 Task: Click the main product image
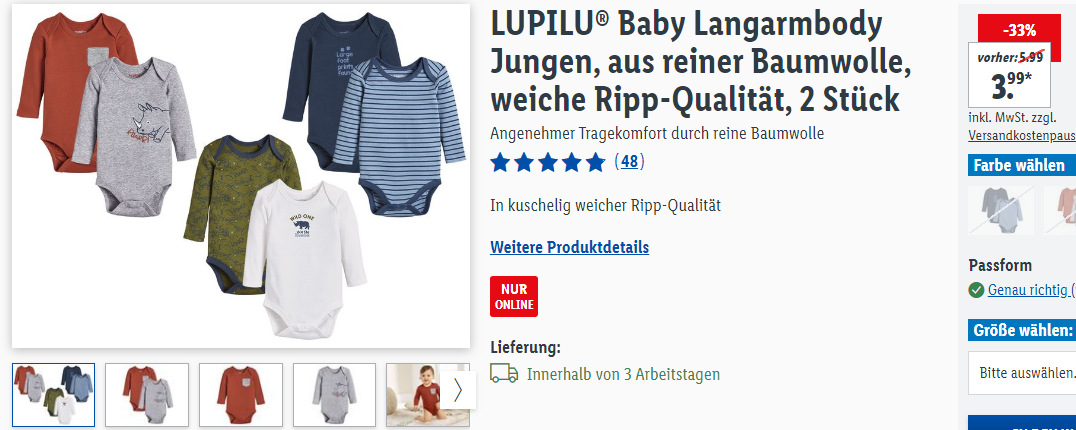pos(241,176)
